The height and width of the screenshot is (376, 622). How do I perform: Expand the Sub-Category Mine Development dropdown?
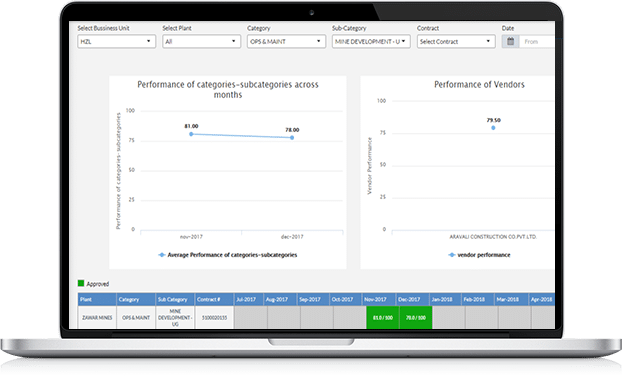371,41
